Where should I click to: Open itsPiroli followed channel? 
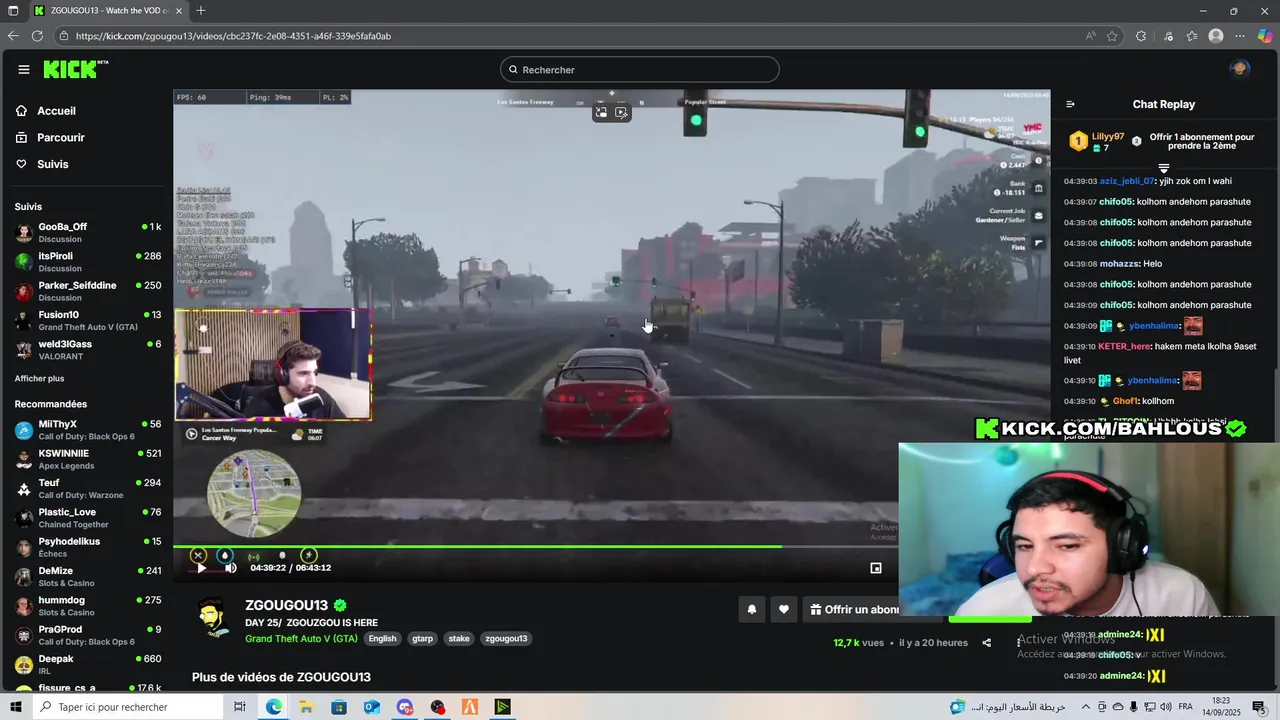[x=87, y=262]
